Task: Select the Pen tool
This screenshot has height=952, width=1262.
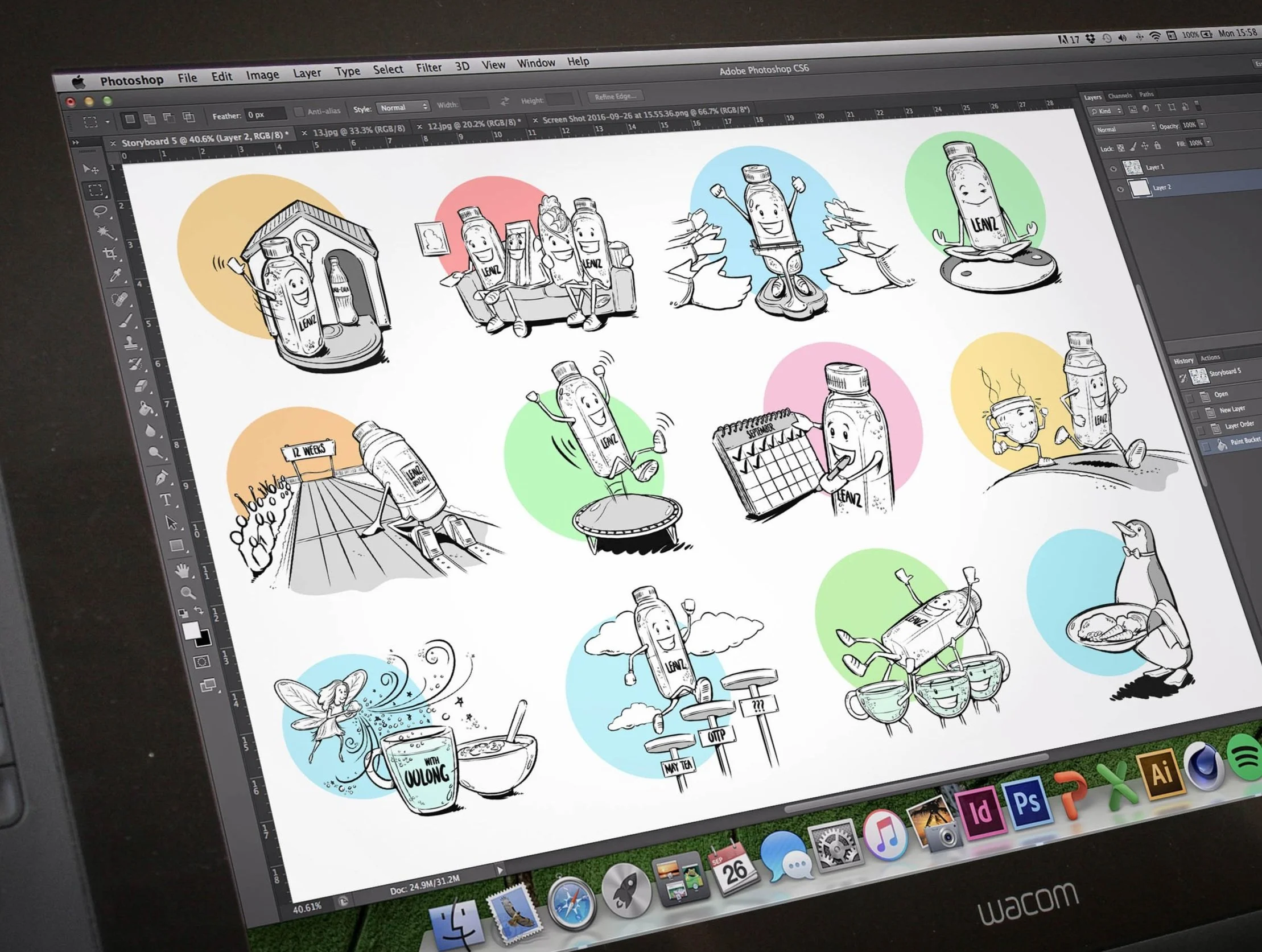Action: pos(161,477)
